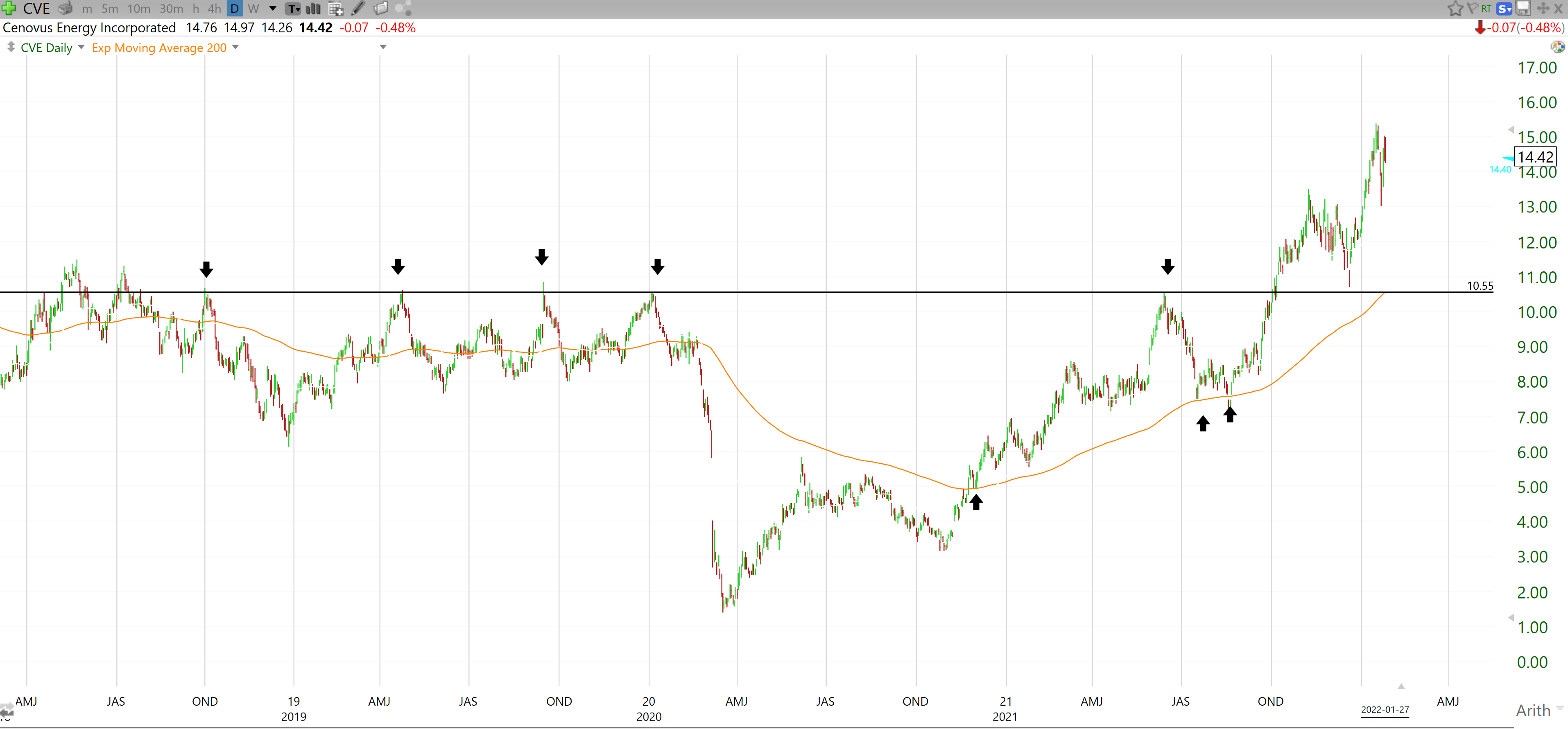The height and width of the screenshot is (729, 1568).
Task: Open the more-timeframes dropdown arrow
Action: (x=273, y=9)
